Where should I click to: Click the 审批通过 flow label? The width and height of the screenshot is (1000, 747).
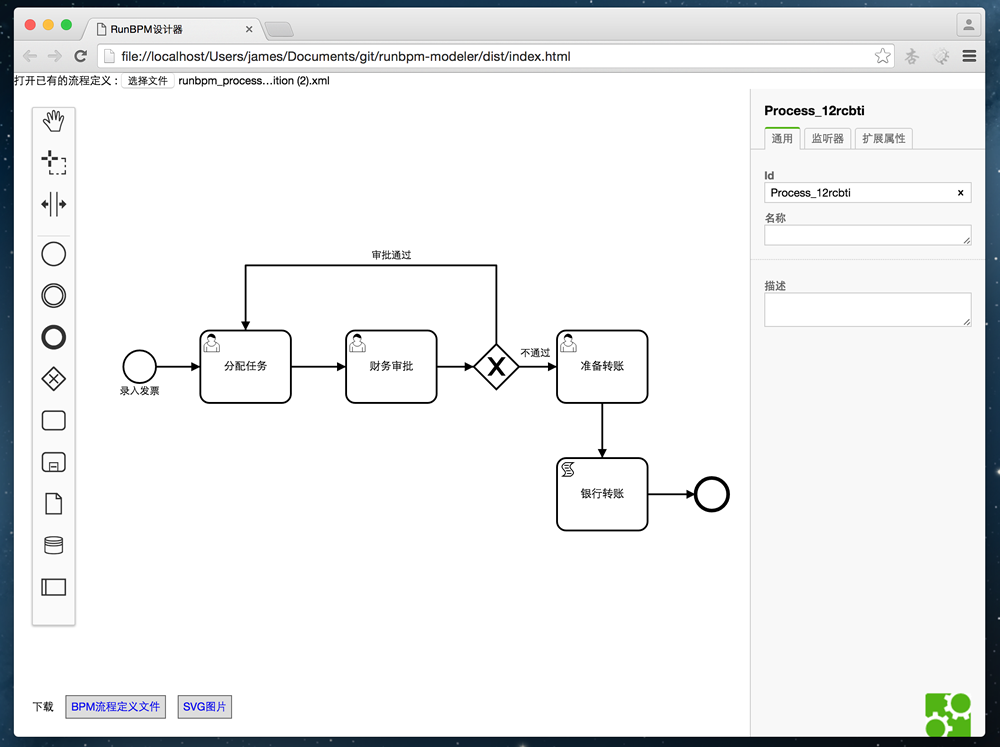point(392,255)
